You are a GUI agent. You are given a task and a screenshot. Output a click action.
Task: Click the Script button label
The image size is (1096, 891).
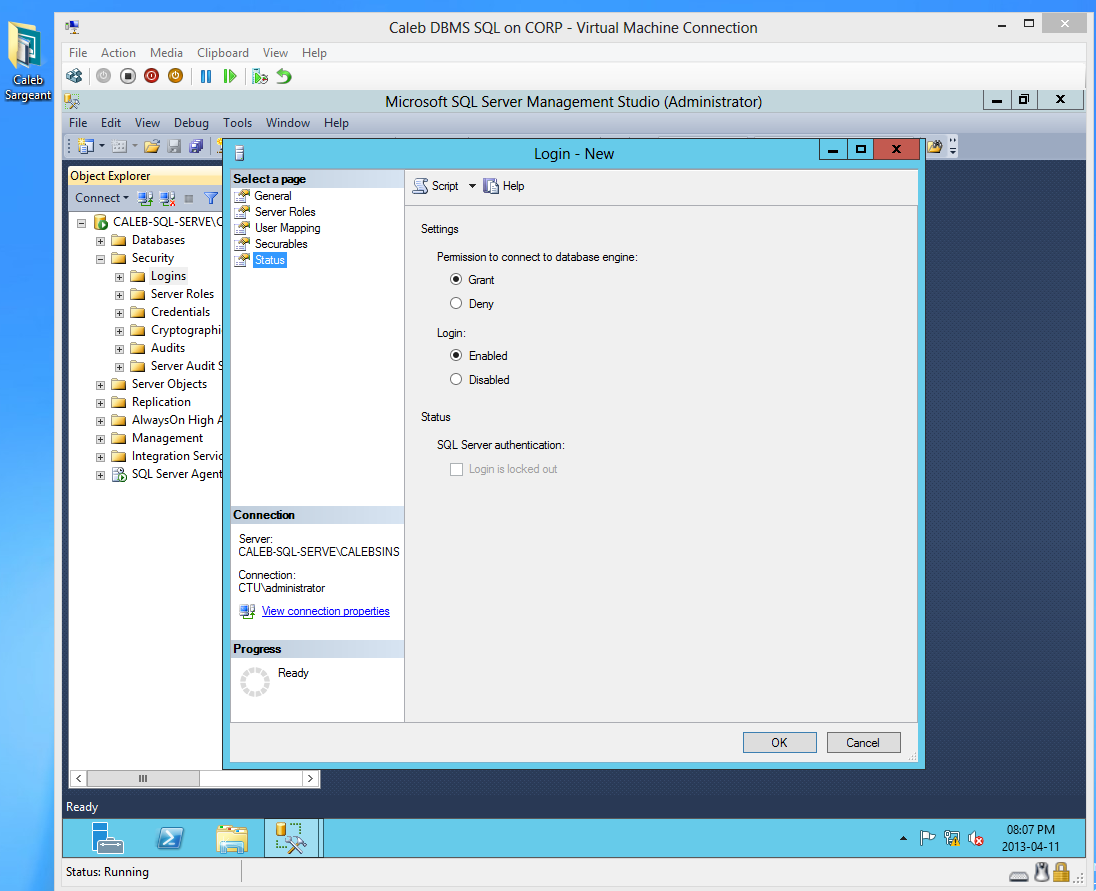click(x=445, y=186)
